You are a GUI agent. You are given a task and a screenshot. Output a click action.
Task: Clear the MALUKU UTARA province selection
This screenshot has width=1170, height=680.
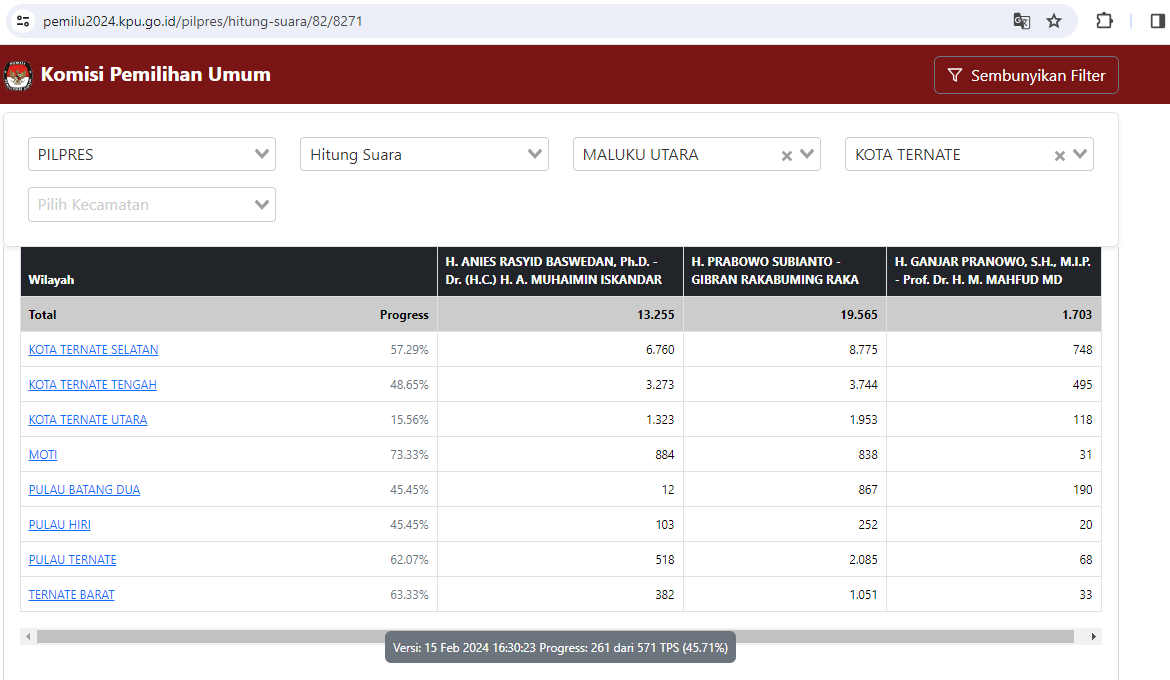786,155
